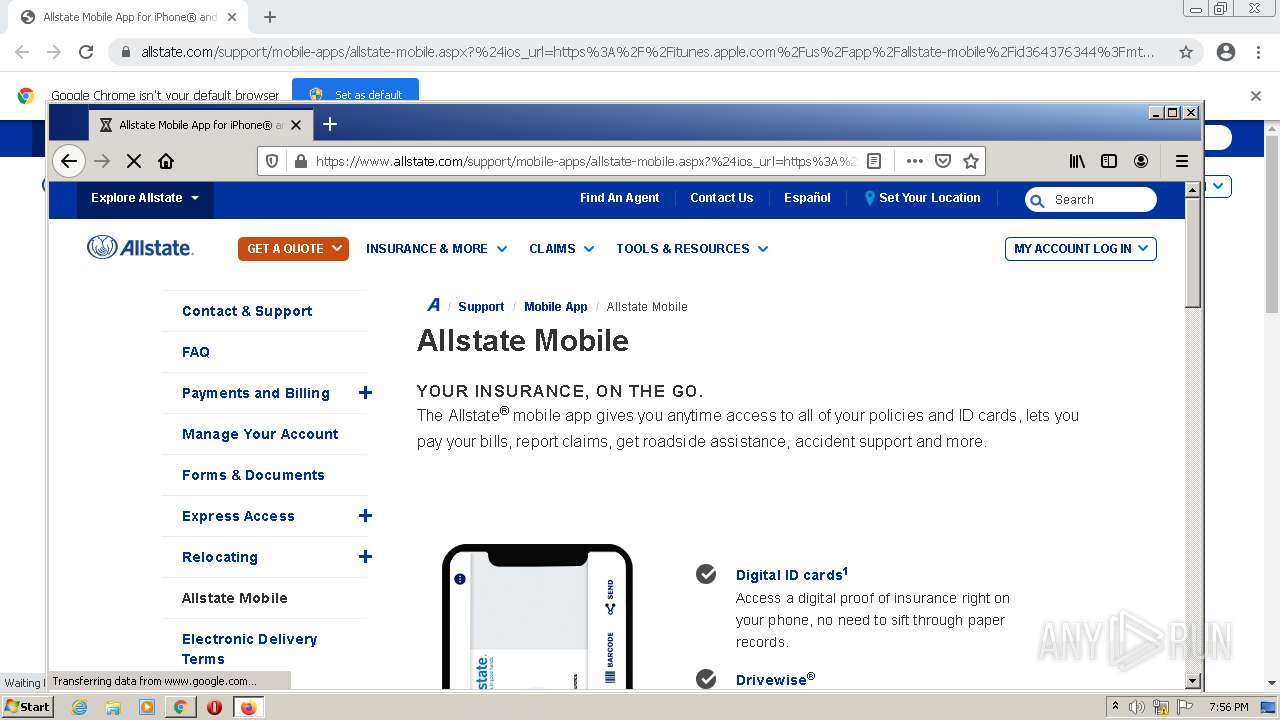Open Firefox hamburger menu
This screenshot has height=720, width=1280.
click(x=1182, y=161)
